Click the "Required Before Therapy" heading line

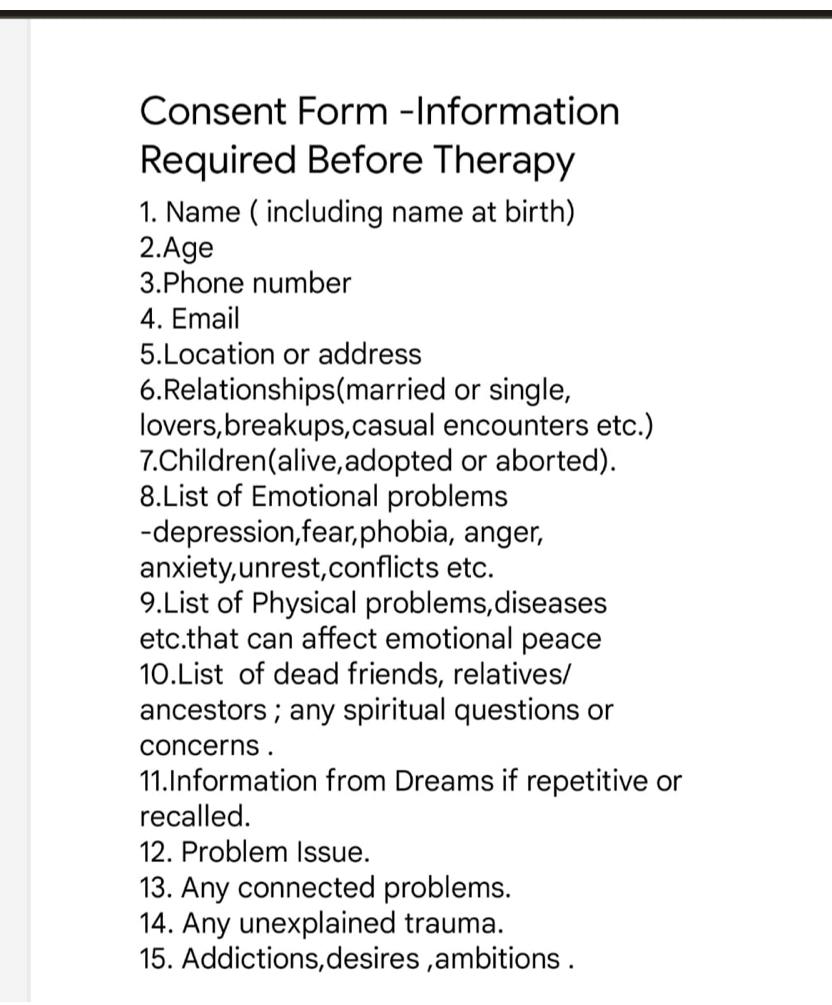click(x=357, y=160)
